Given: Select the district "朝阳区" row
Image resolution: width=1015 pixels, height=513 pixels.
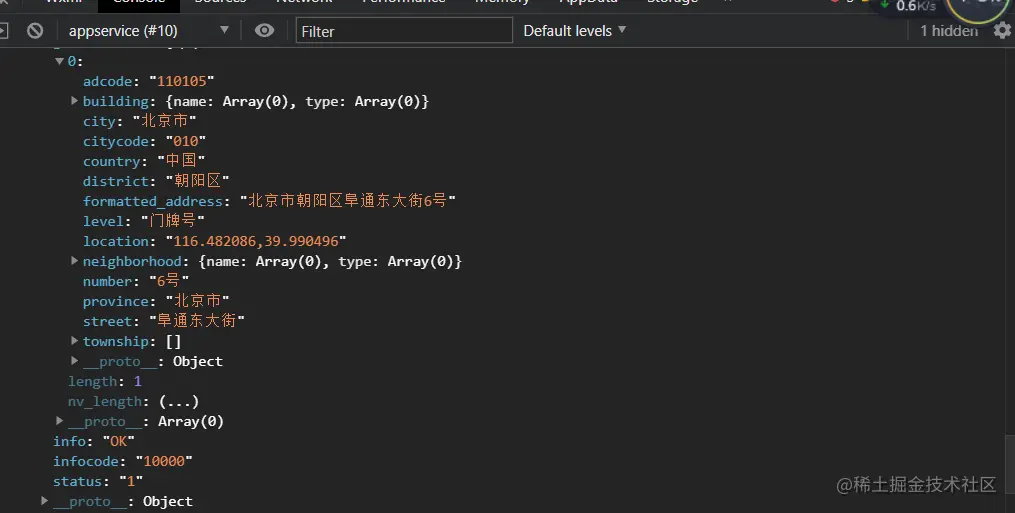Looking at the screenshot, I should coord(155,181).
